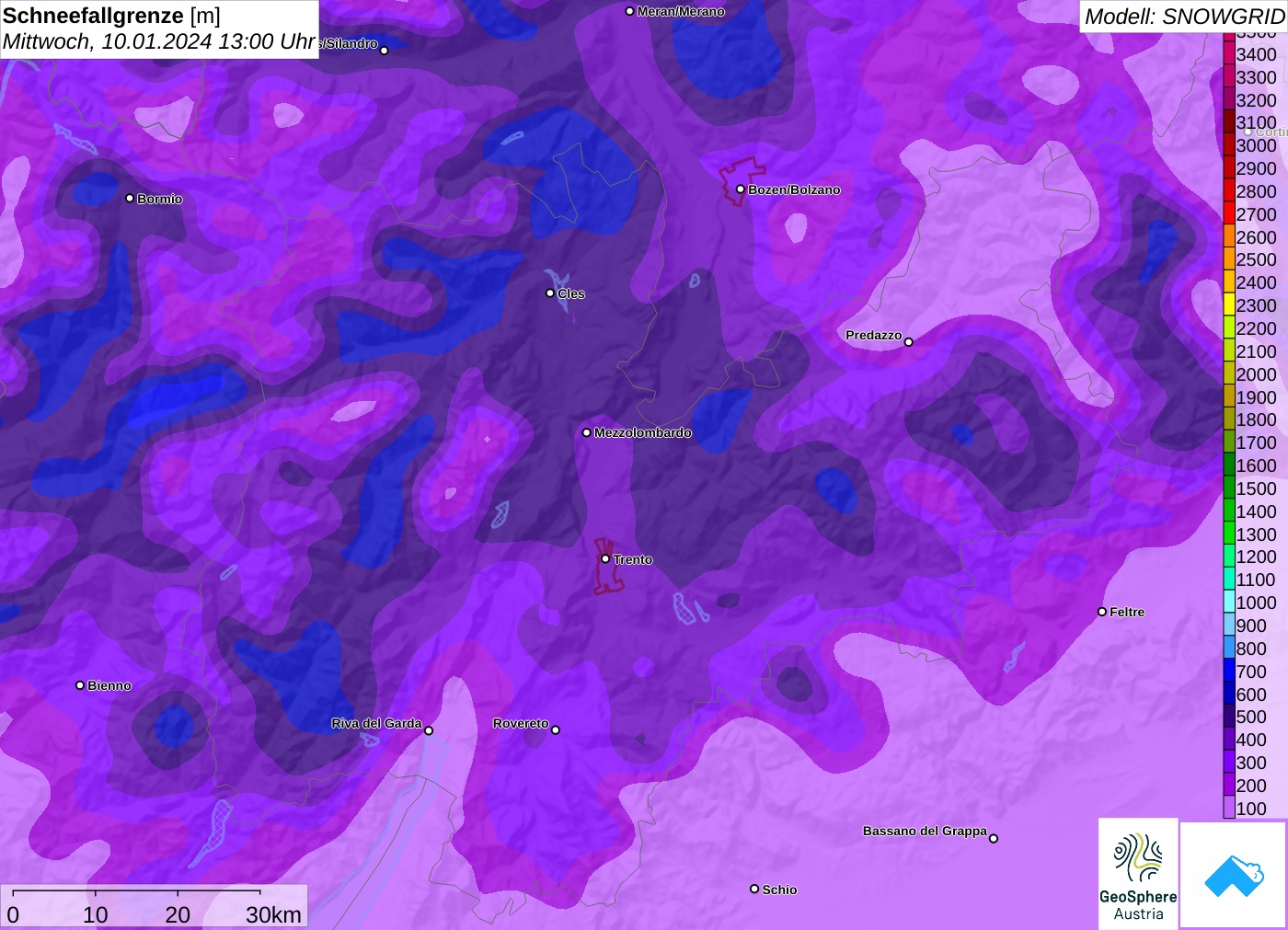Click the Riva del Garda marker dot
The image size is (1288, 930).
point(429,731)
